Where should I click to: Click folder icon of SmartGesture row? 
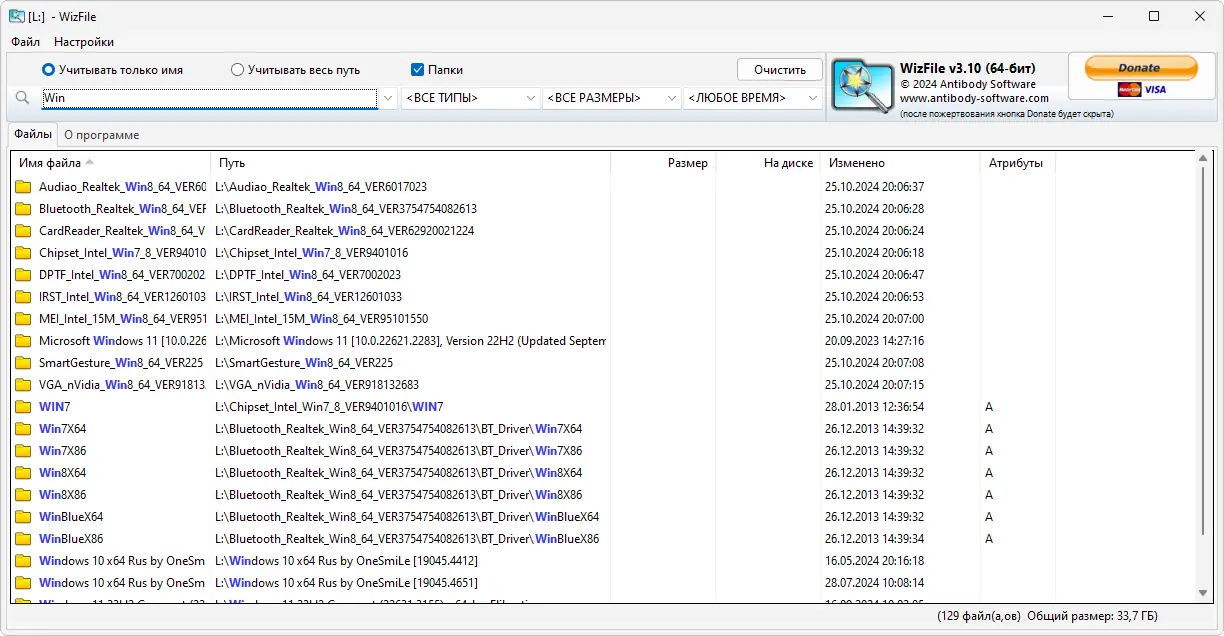[x=23, y=363]
